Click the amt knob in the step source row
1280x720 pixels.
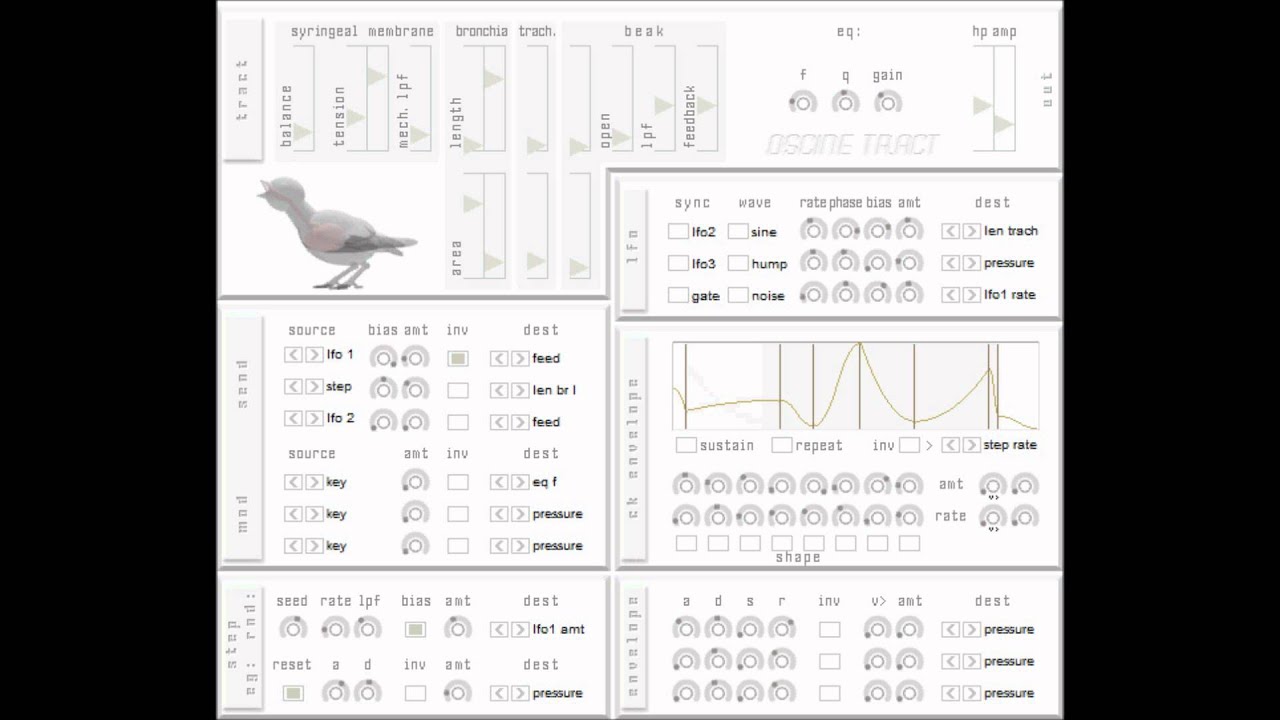pos(414,390)
